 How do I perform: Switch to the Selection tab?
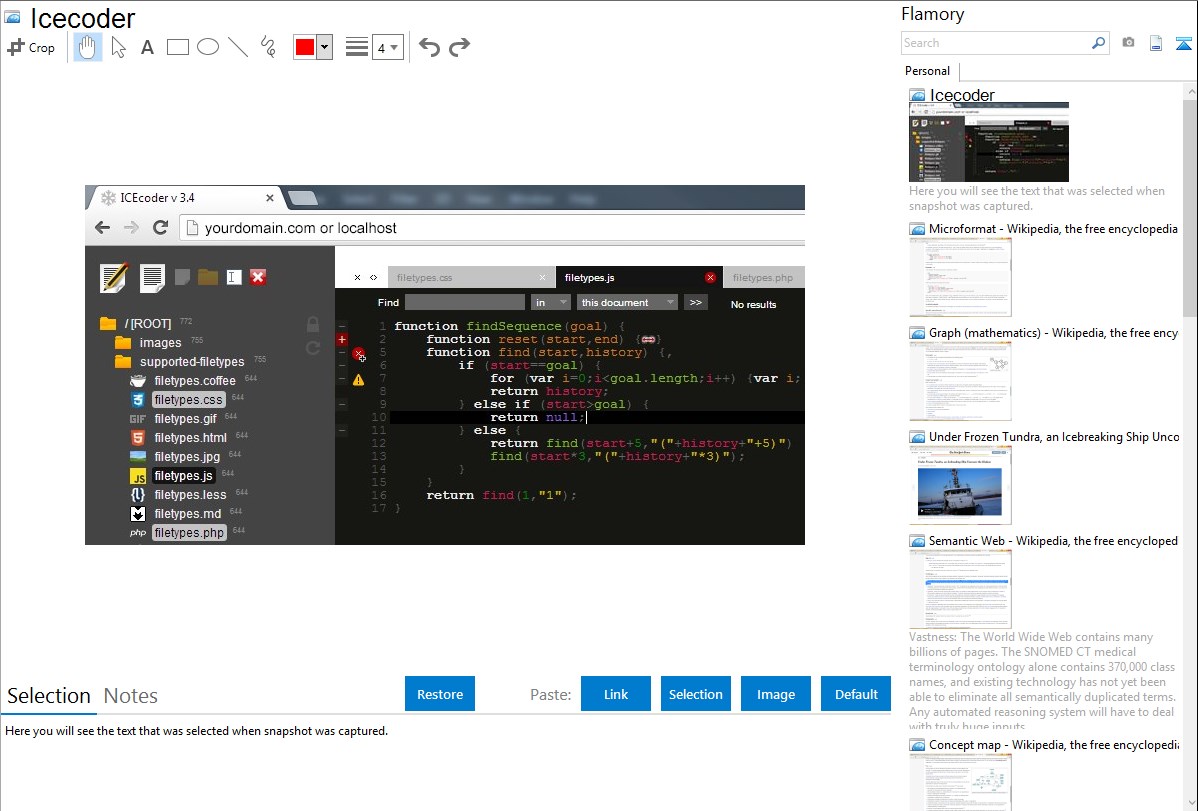pos(49,696)
